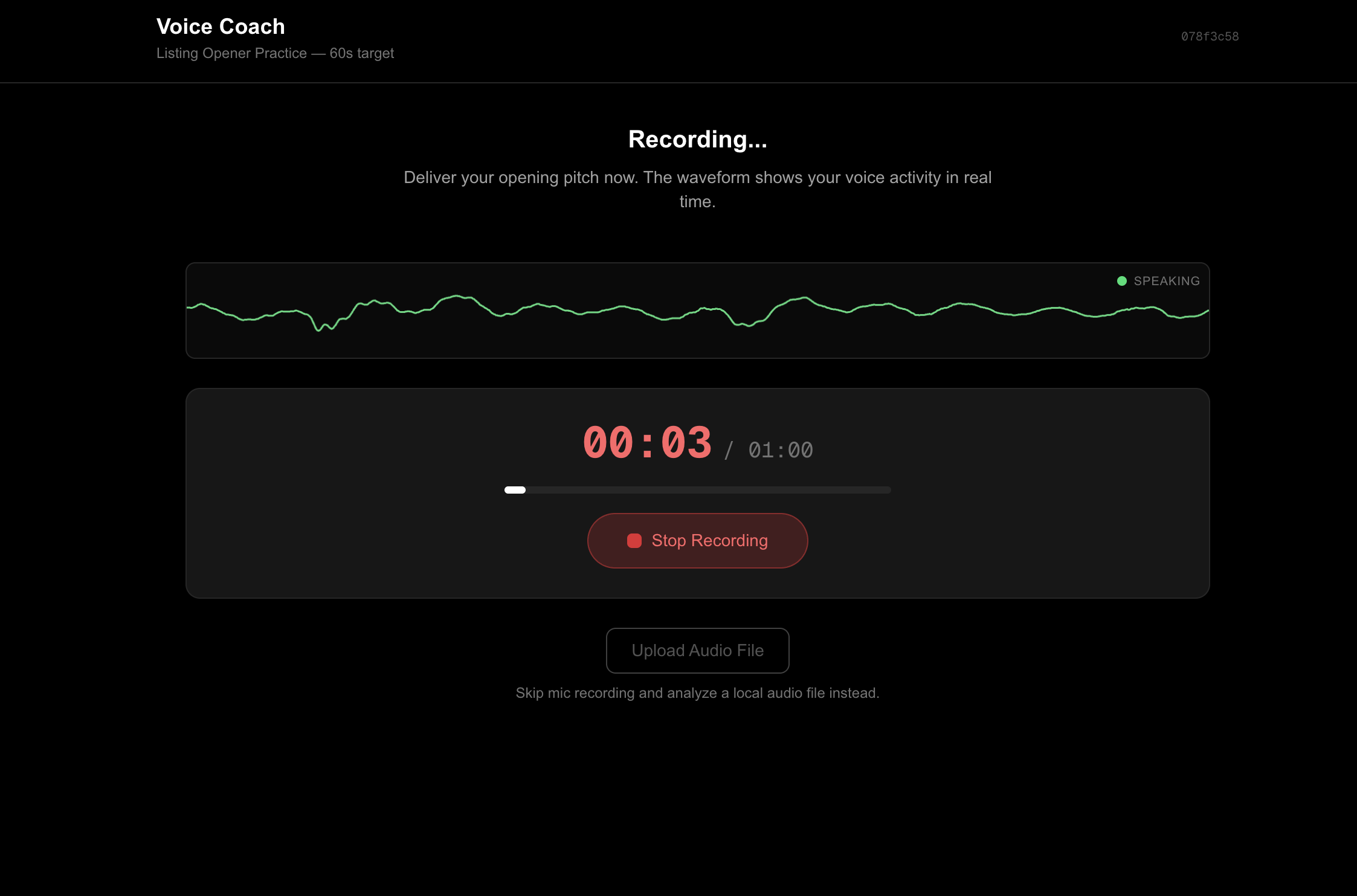The width and height of the screenshot is (1357, 896).
Task: Click the deep waveform dip near left side
Action: click(319, 329)
